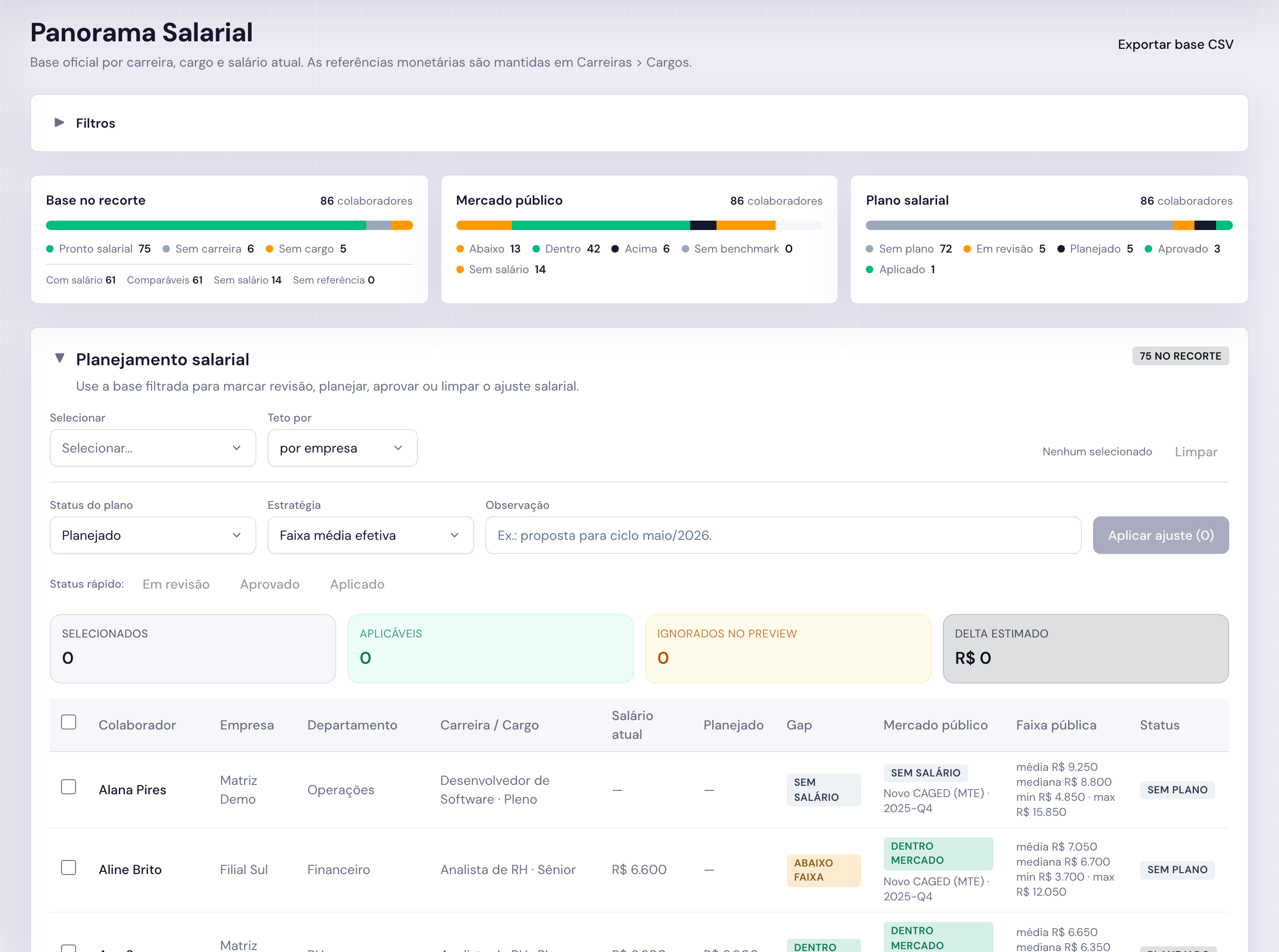Click the ABAIXO FAIXA badge for Aline Brito
The width and height of the screenshot is (1279, 952).
[824, 870]
